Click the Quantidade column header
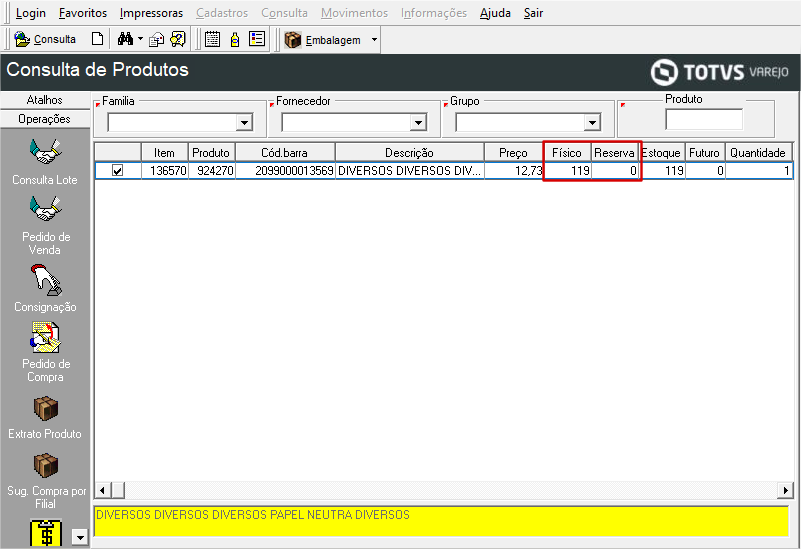The width and height of the screenshot is (801, 549). click(758, 153)
